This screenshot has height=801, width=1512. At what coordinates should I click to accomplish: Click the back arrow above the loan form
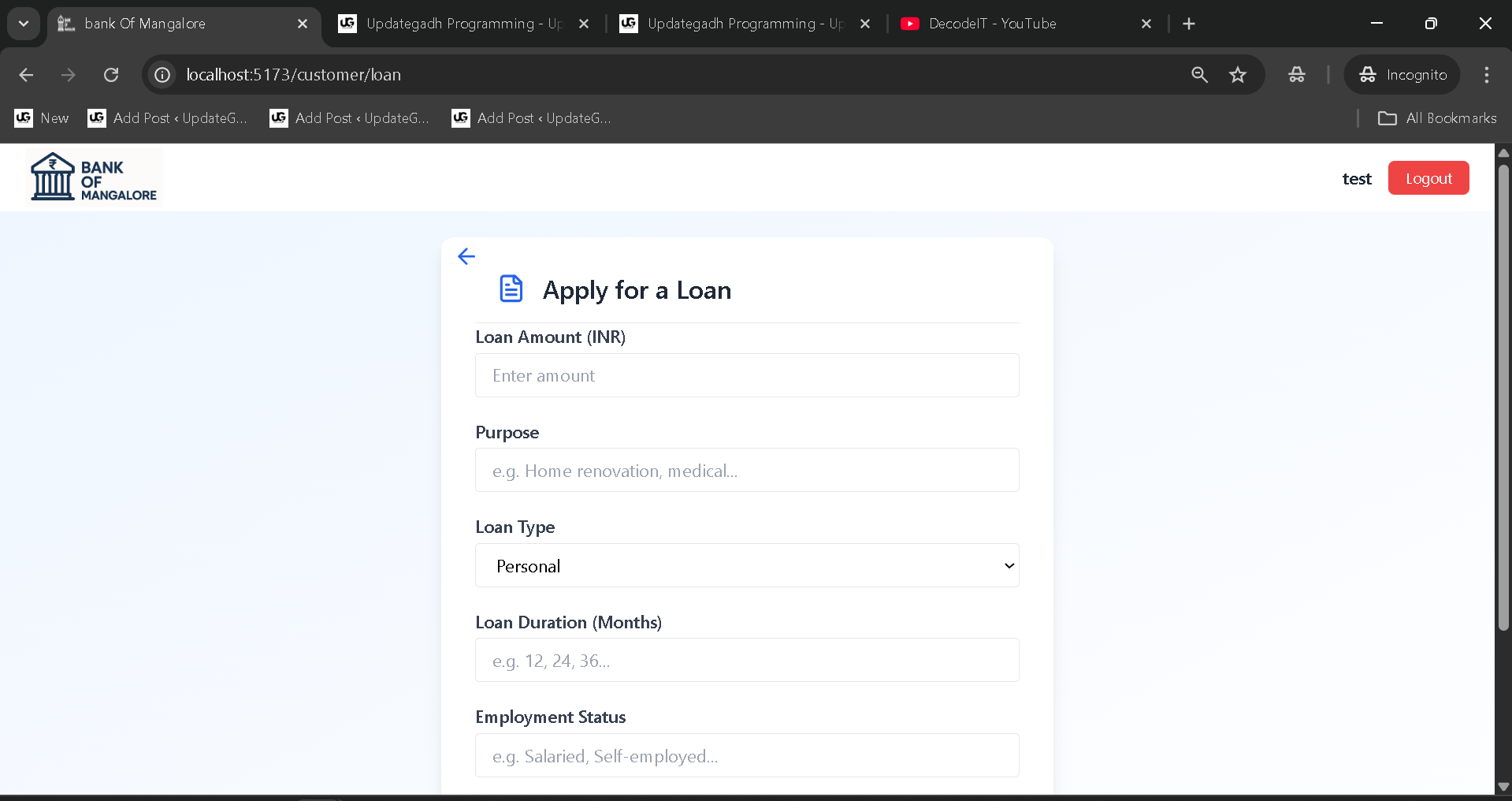pyautogui.click(x=466, y=256)
